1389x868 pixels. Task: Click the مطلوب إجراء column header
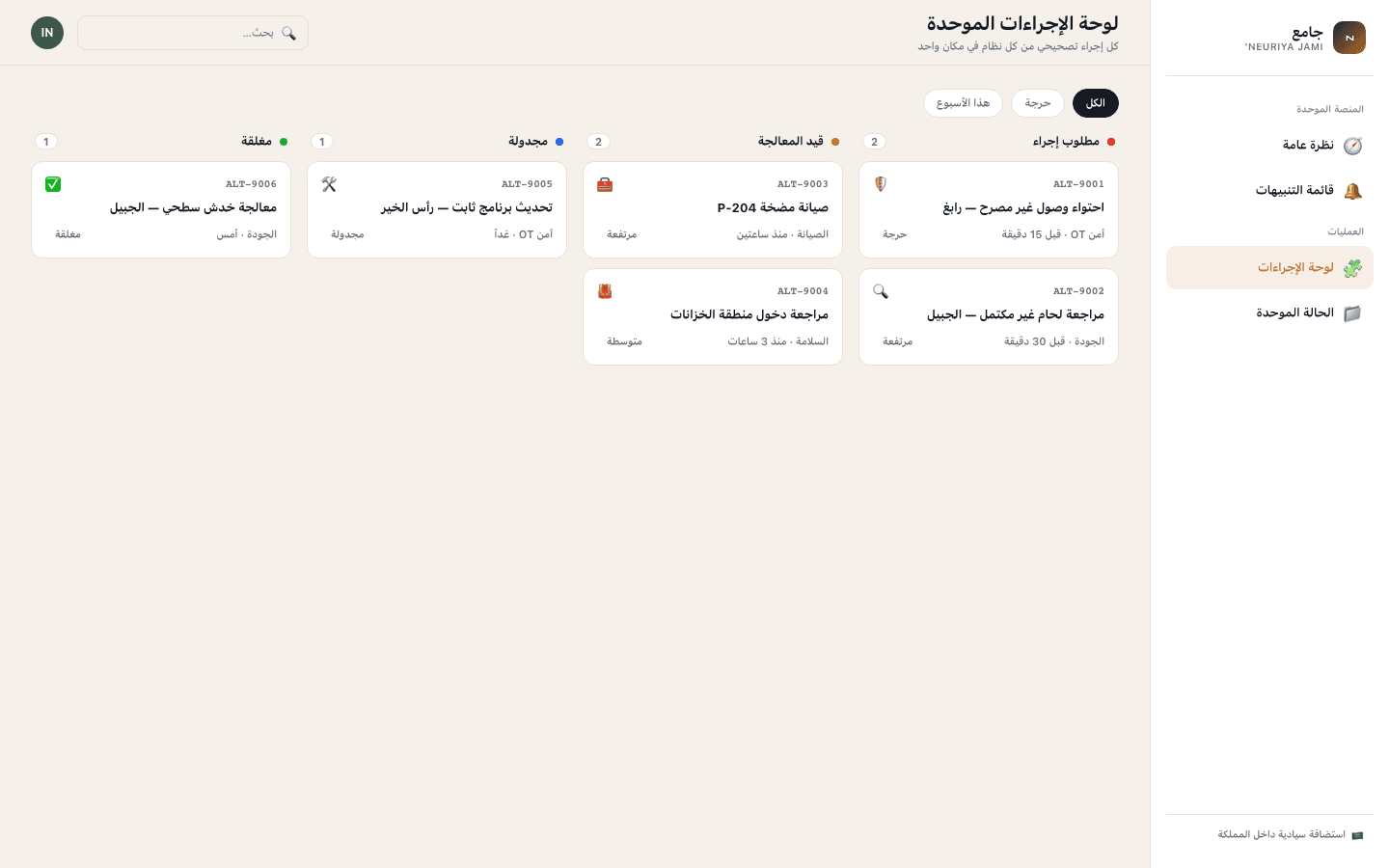click(x=1066, y=142)
